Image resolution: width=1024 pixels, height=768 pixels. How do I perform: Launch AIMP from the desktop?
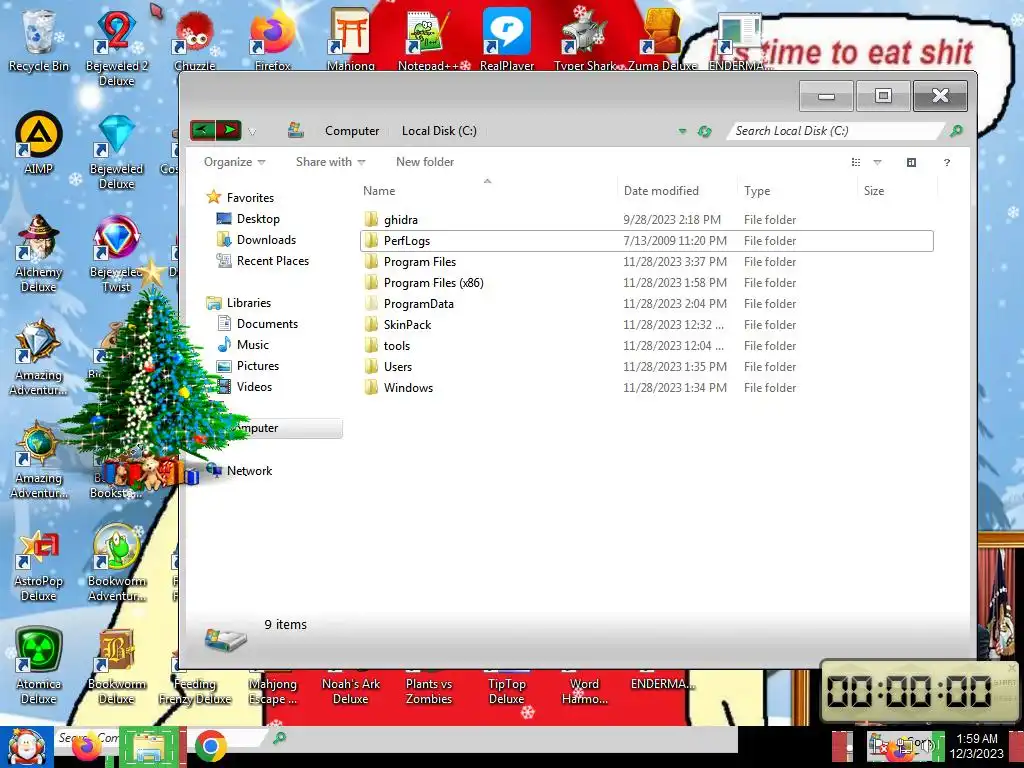click(39, 142)
